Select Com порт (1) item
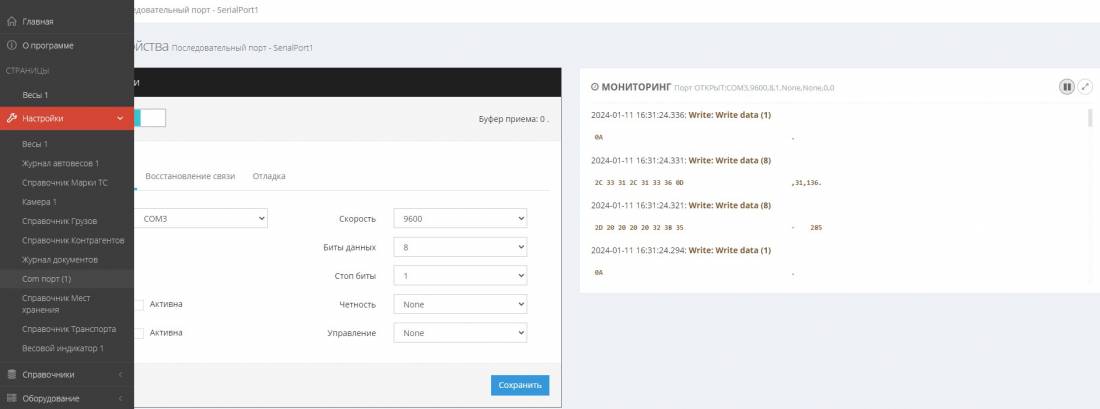 [x=46, y=279]
